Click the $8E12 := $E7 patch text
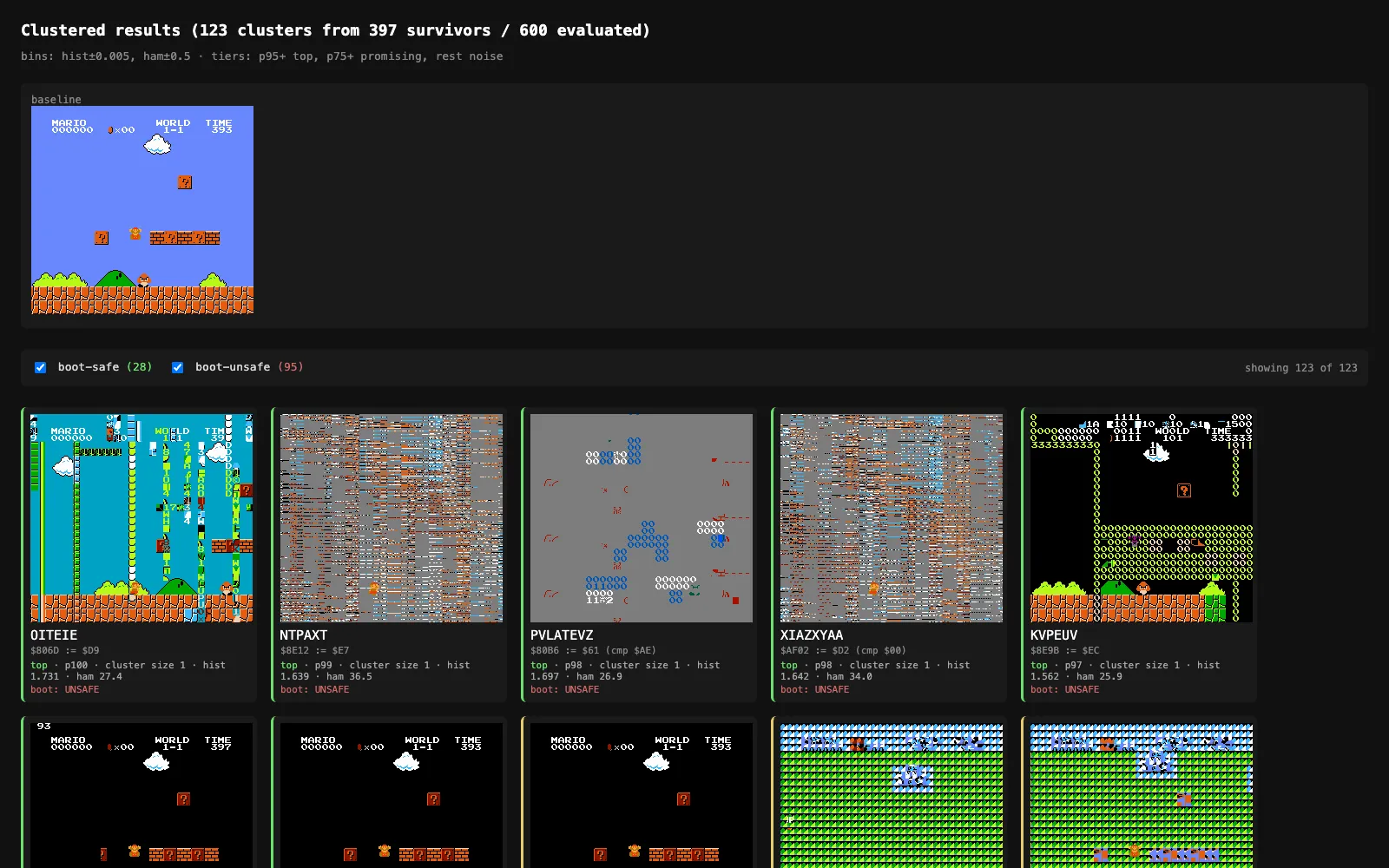The height and width of the screenshot is (868, 1389). point(315,650)
